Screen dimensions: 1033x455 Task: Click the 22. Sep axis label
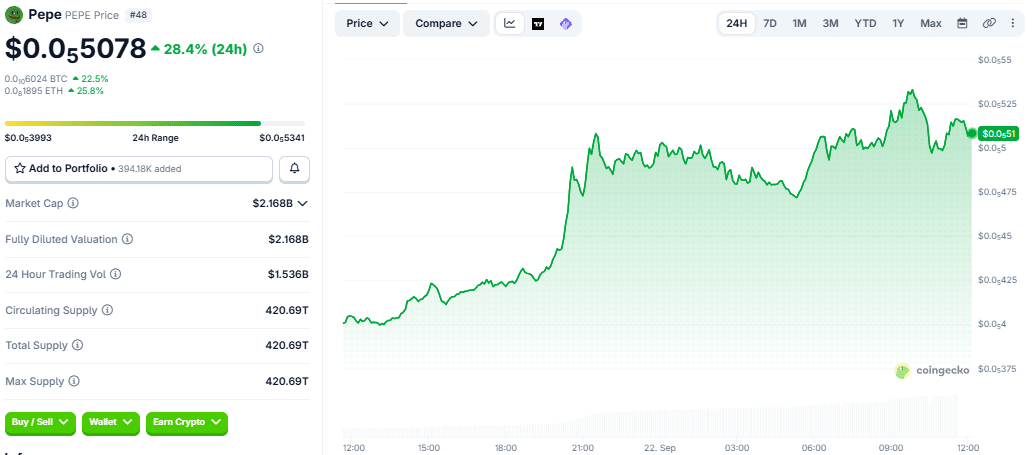[659, 448]
